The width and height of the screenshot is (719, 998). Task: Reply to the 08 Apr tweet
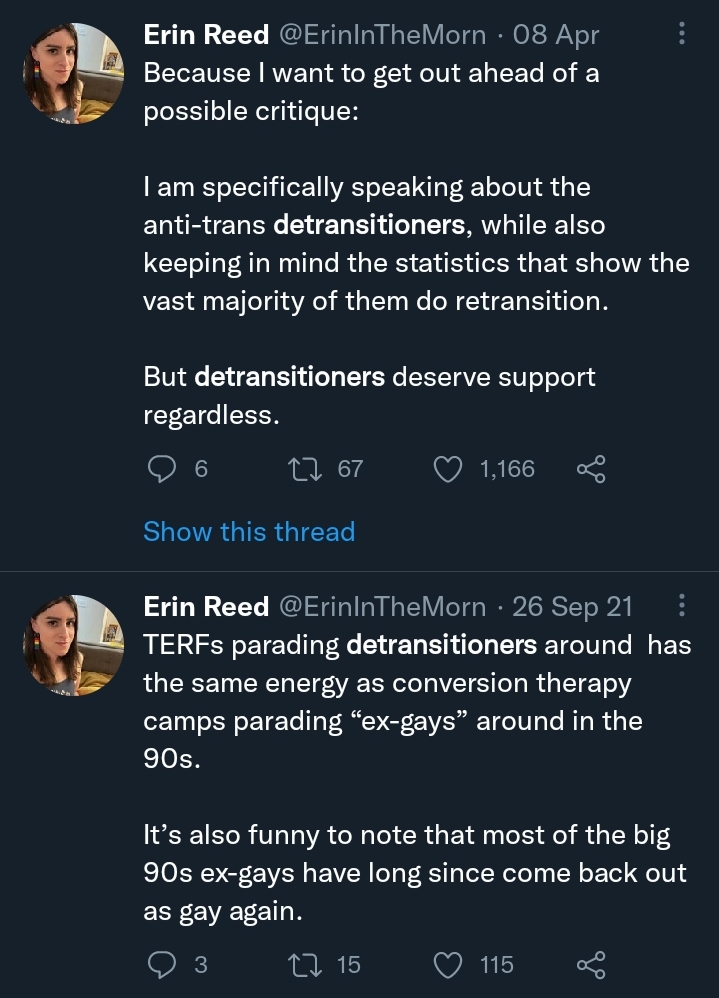(161, 469)
